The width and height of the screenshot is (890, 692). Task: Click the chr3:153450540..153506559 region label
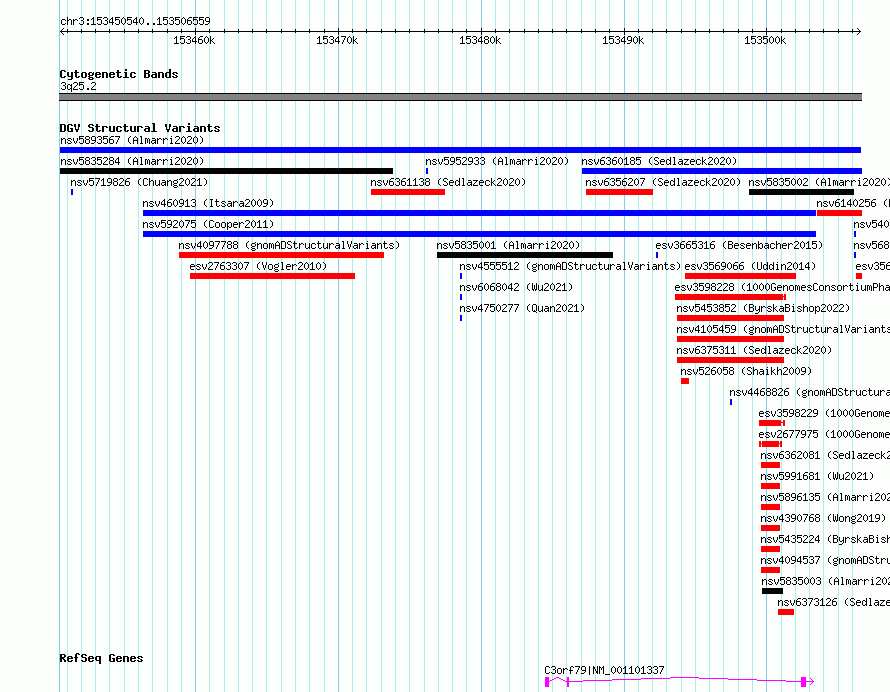coord(135,22)
